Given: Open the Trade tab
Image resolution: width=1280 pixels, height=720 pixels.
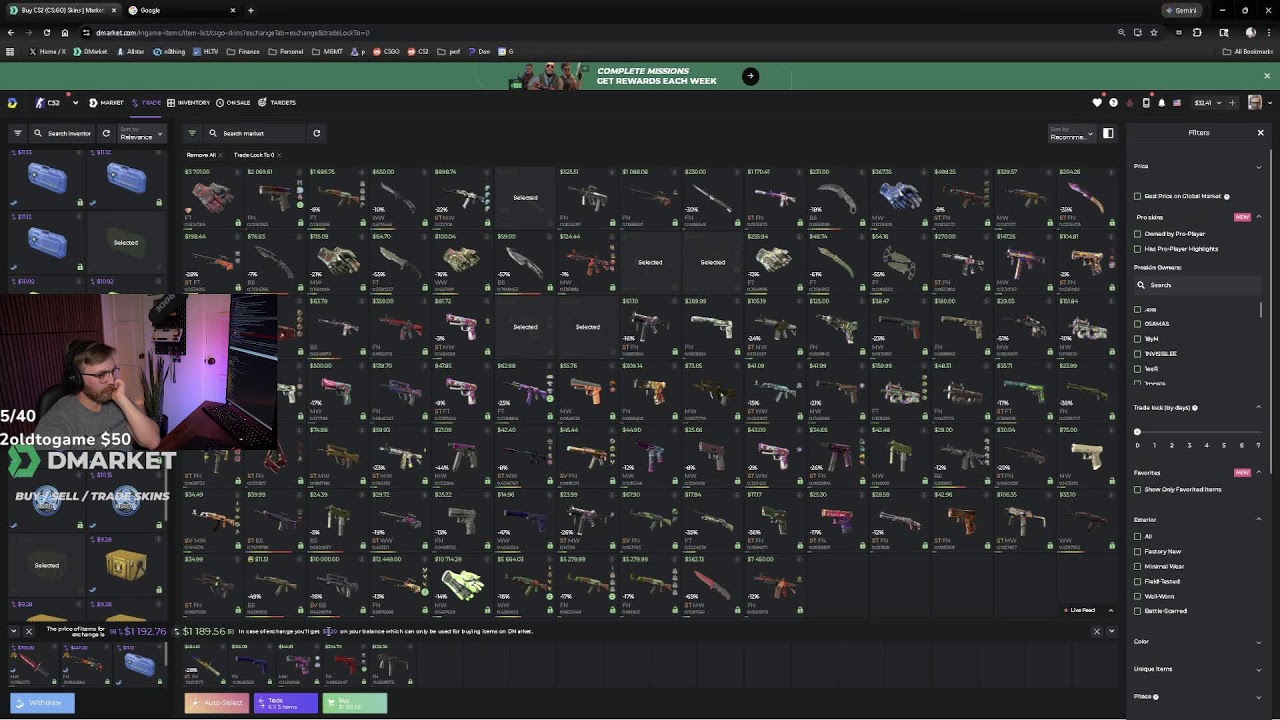Looking at the screenshot, I should (x=146, y=102).
